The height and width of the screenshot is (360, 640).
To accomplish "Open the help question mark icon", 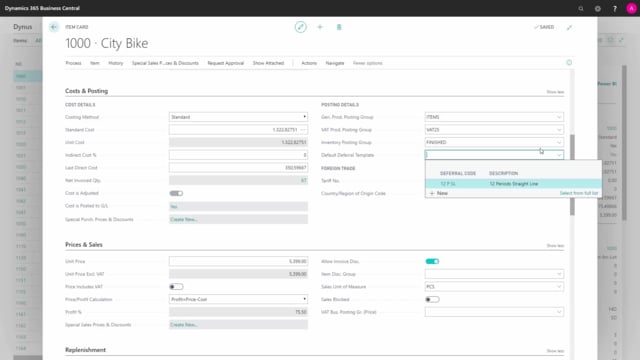I will 615,8.
